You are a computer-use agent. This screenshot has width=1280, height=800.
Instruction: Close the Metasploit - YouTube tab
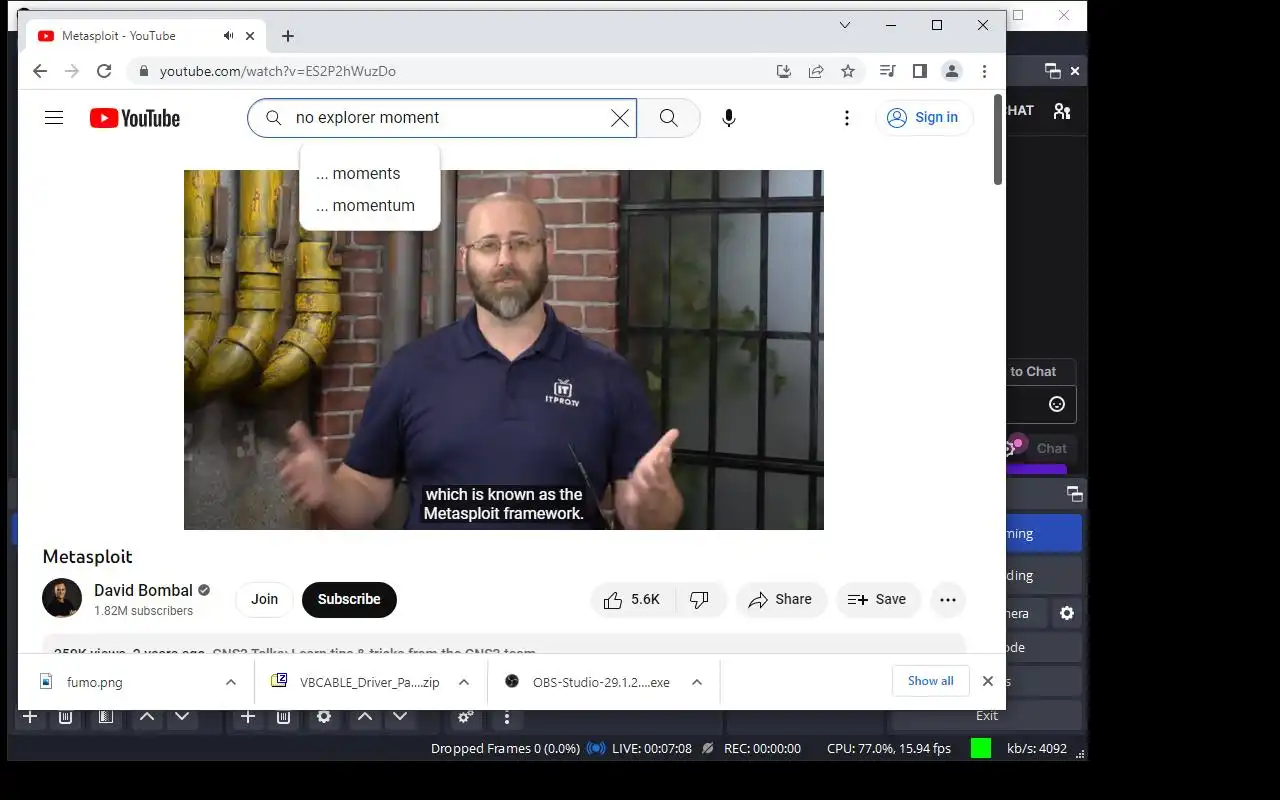click(250, 36)
